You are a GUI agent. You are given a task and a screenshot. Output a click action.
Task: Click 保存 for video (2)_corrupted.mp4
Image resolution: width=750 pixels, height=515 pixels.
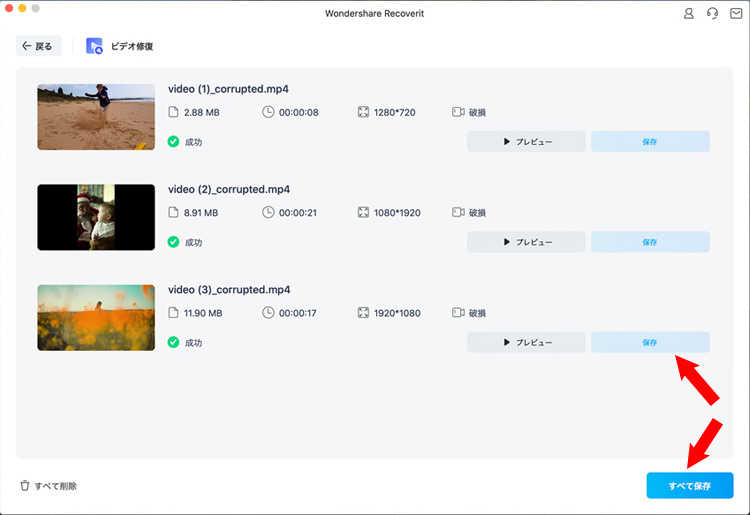(x=650, y=242)
